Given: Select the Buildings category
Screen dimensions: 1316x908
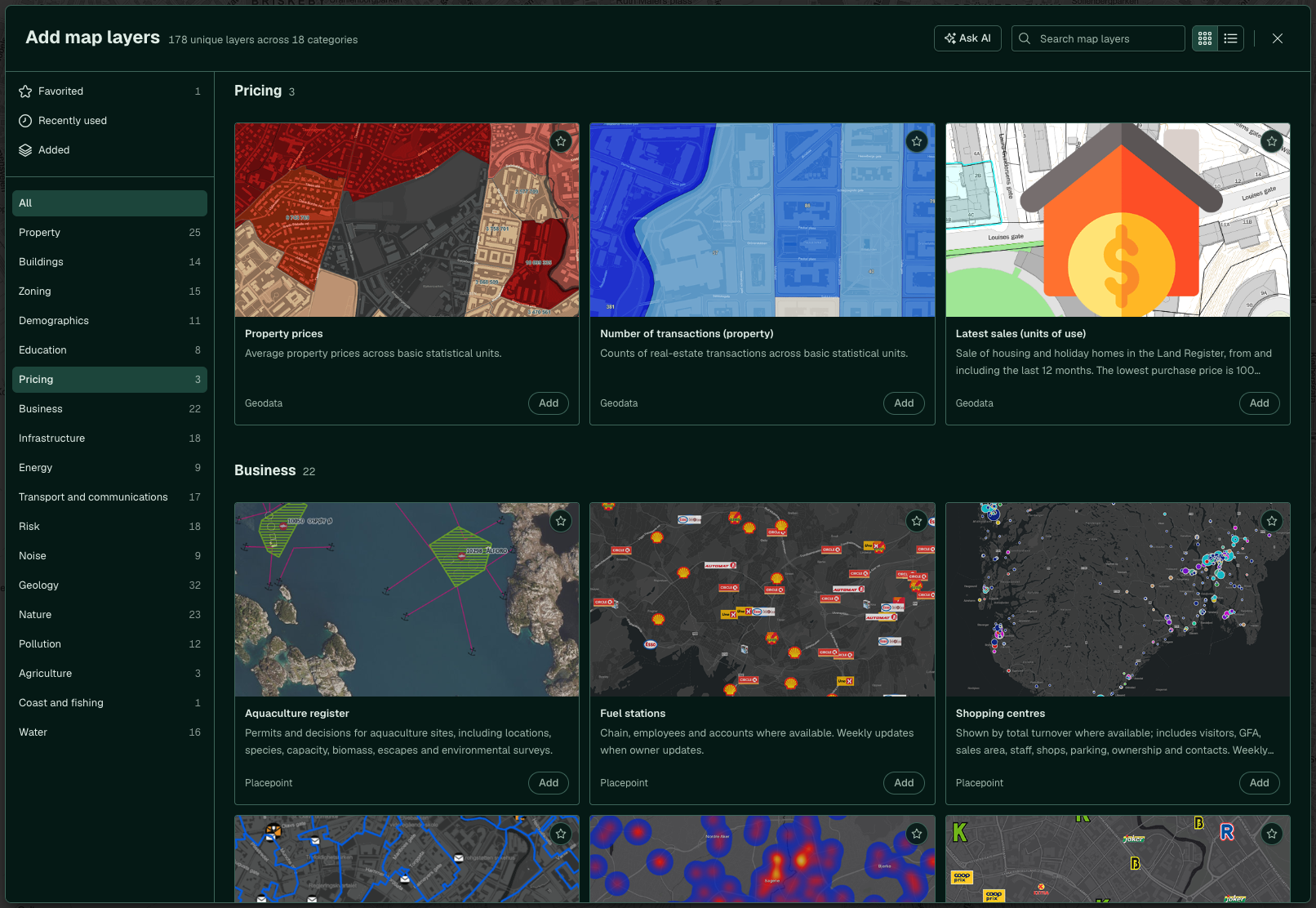Looking at the screenshot, I should (x=109, y=262).
